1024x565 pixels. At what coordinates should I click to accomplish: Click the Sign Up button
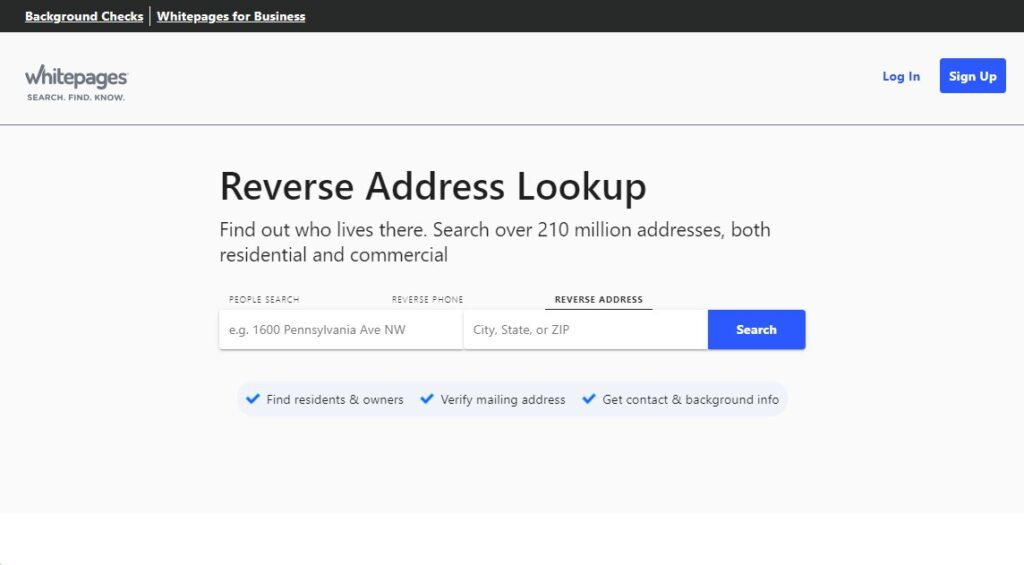click(x=972, y=76)
